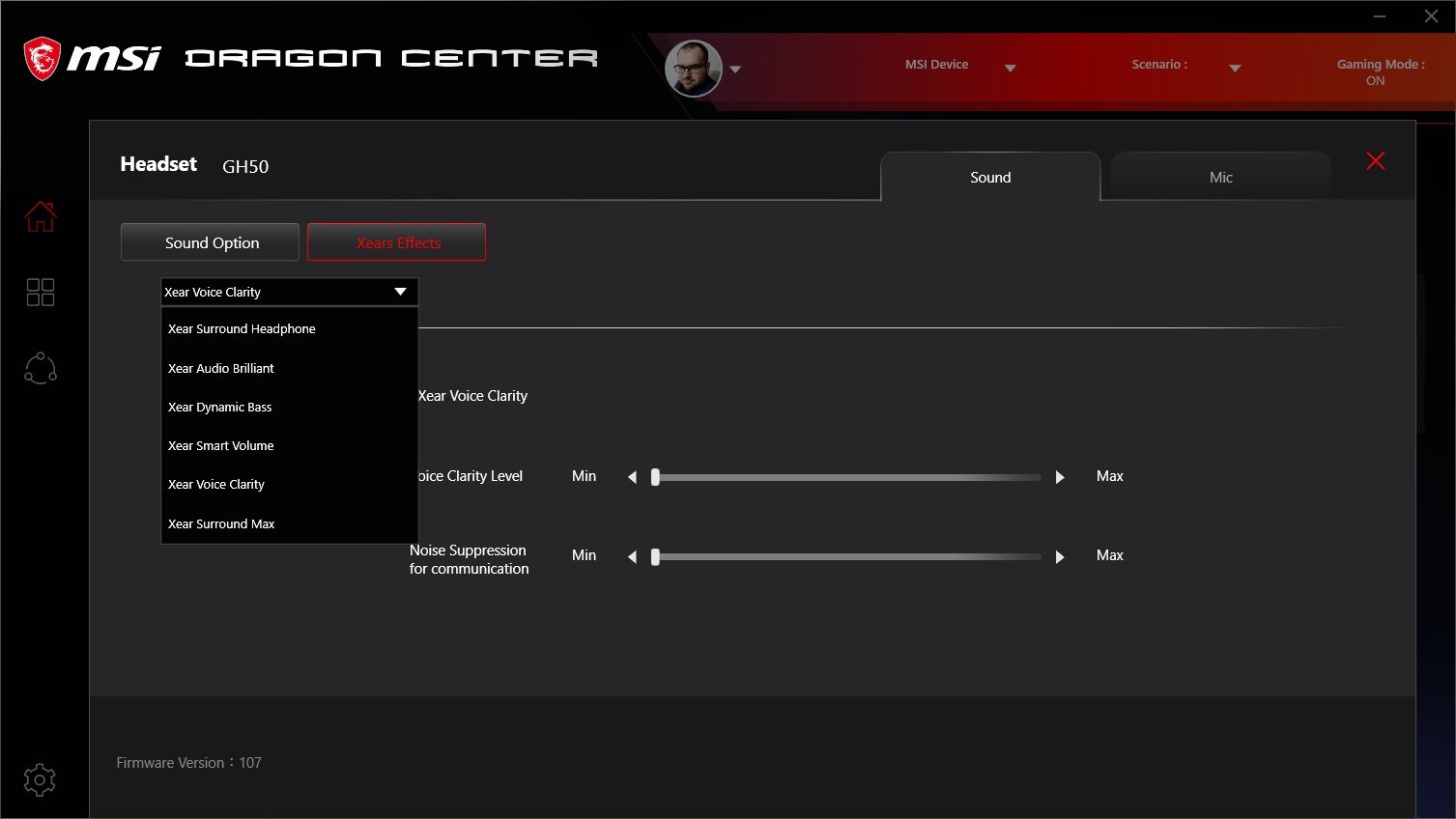
Task: Increase Voice Clarity Level with right arrow
Action: pos(1060,477)
